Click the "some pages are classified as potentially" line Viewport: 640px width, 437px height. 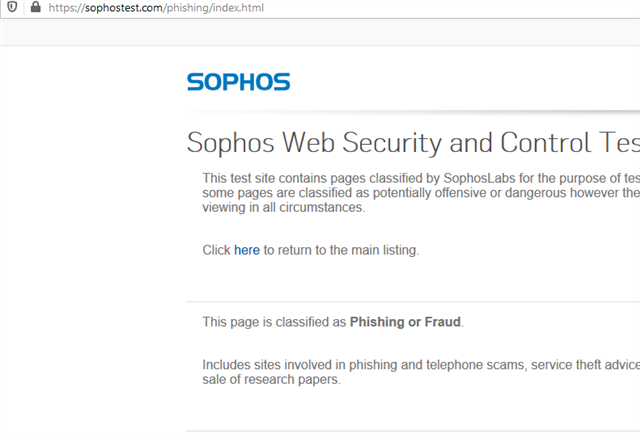pyautogui.click(x=421, y=193)
